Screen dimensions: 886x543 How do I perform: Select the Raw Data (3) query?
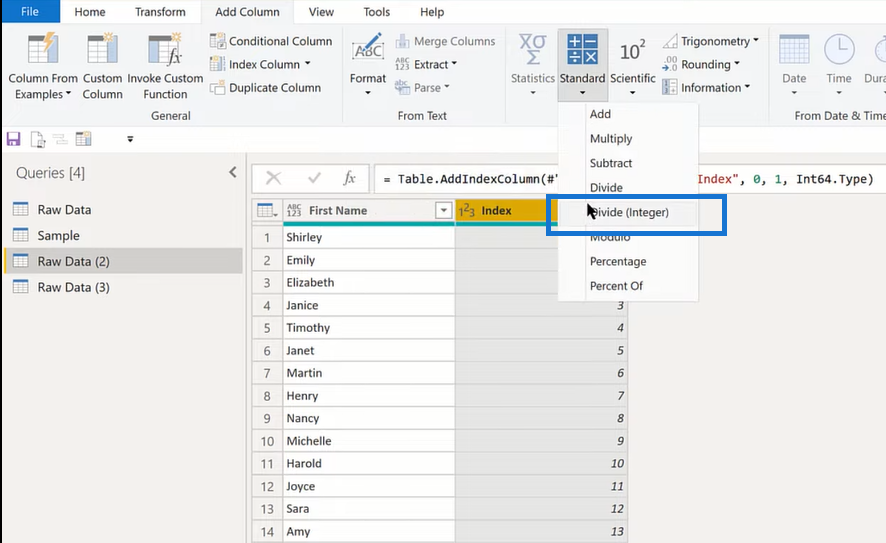pos(124,288)
